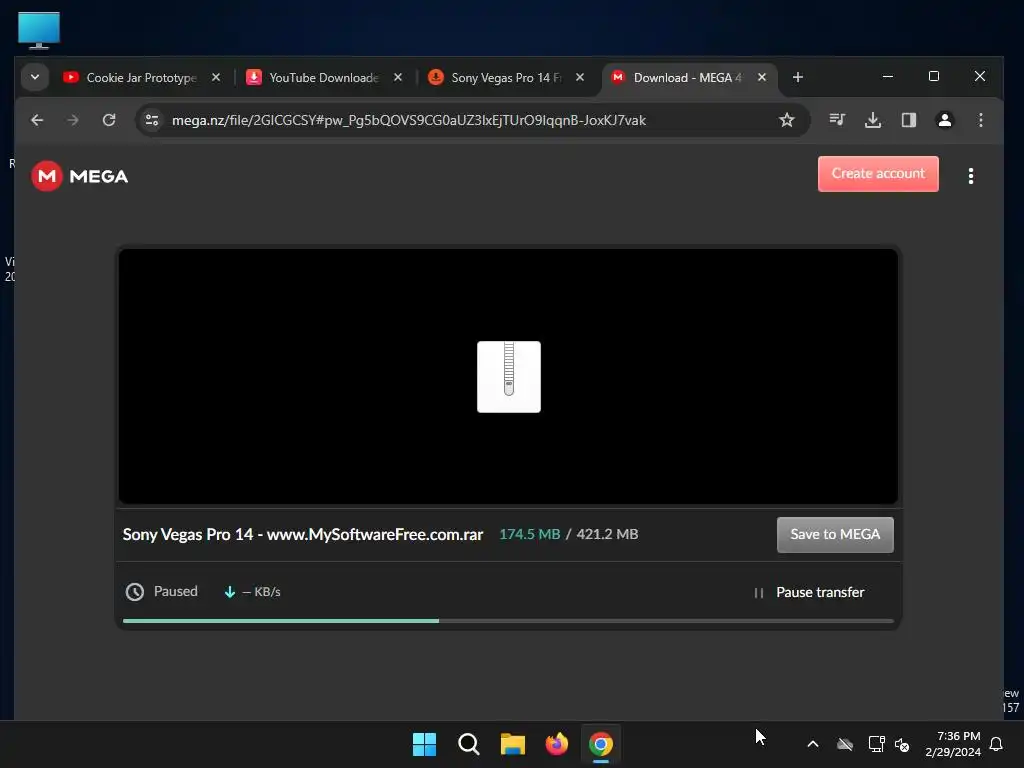The image size is (1024, 768).
Task: Click the KB/s transfer speed readout
Action: pos(261,592)
